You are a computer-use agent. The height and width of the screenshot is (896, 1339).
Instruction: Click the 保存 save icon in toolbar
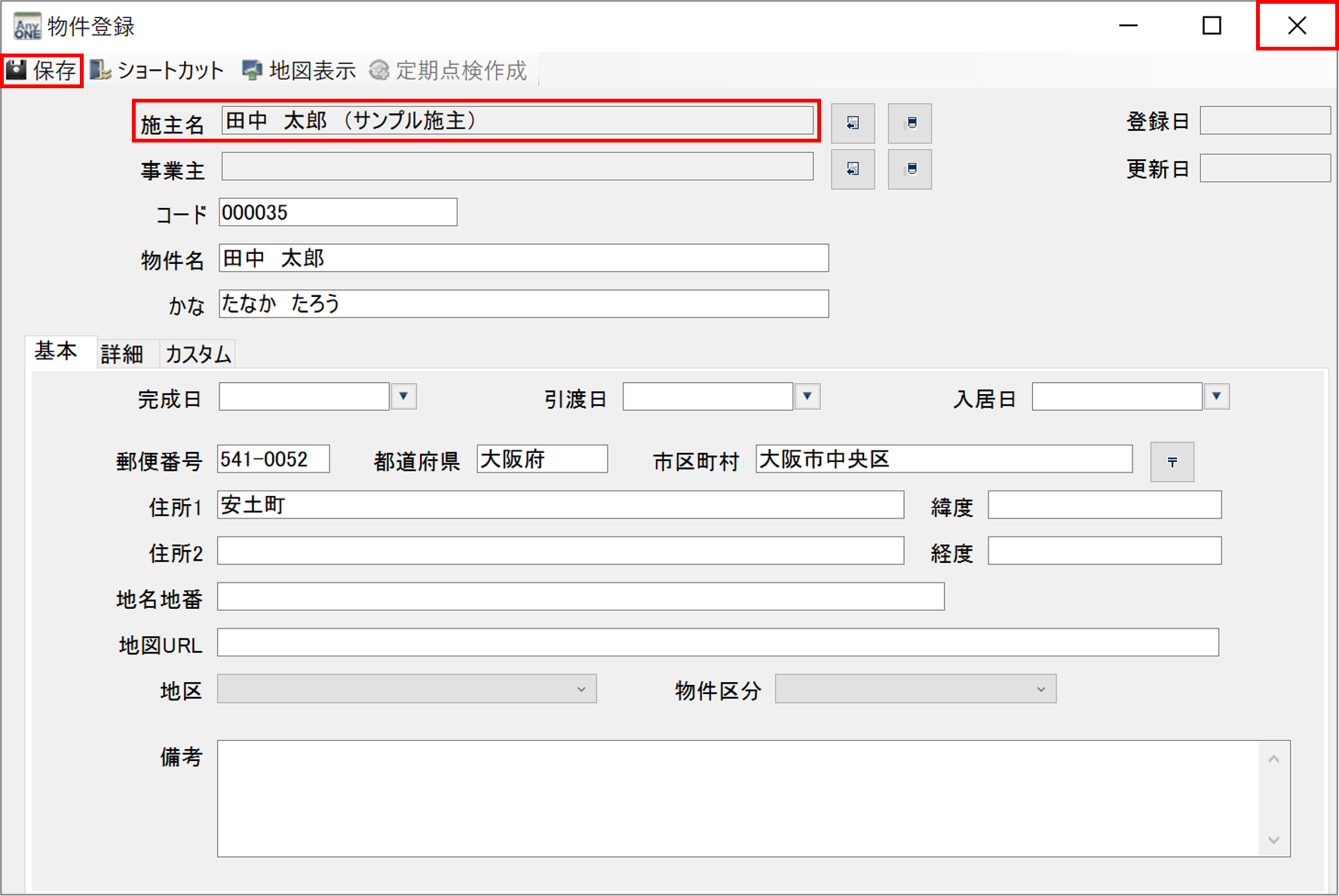click(x=18, y=71)
